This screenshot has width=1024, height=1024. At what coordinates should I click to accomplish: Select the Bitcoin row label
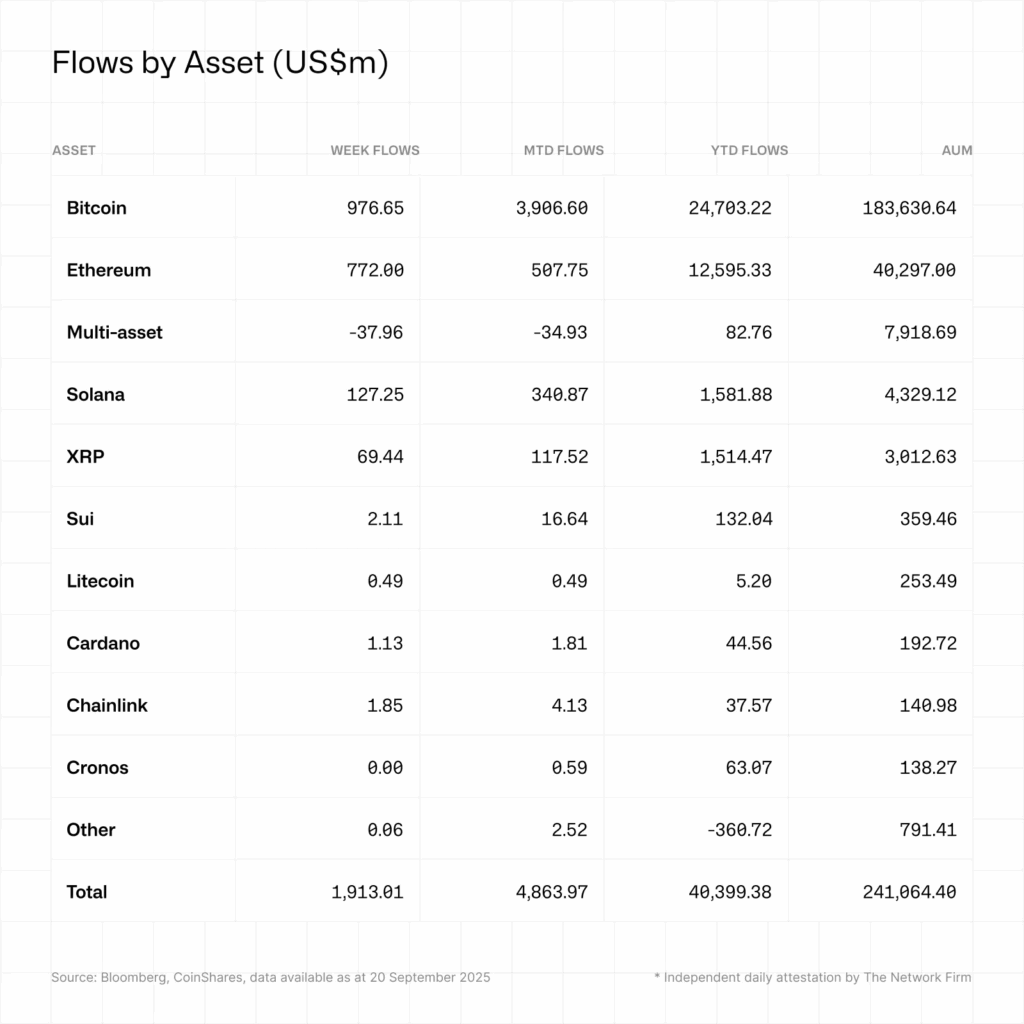click(x=97, y=208)
